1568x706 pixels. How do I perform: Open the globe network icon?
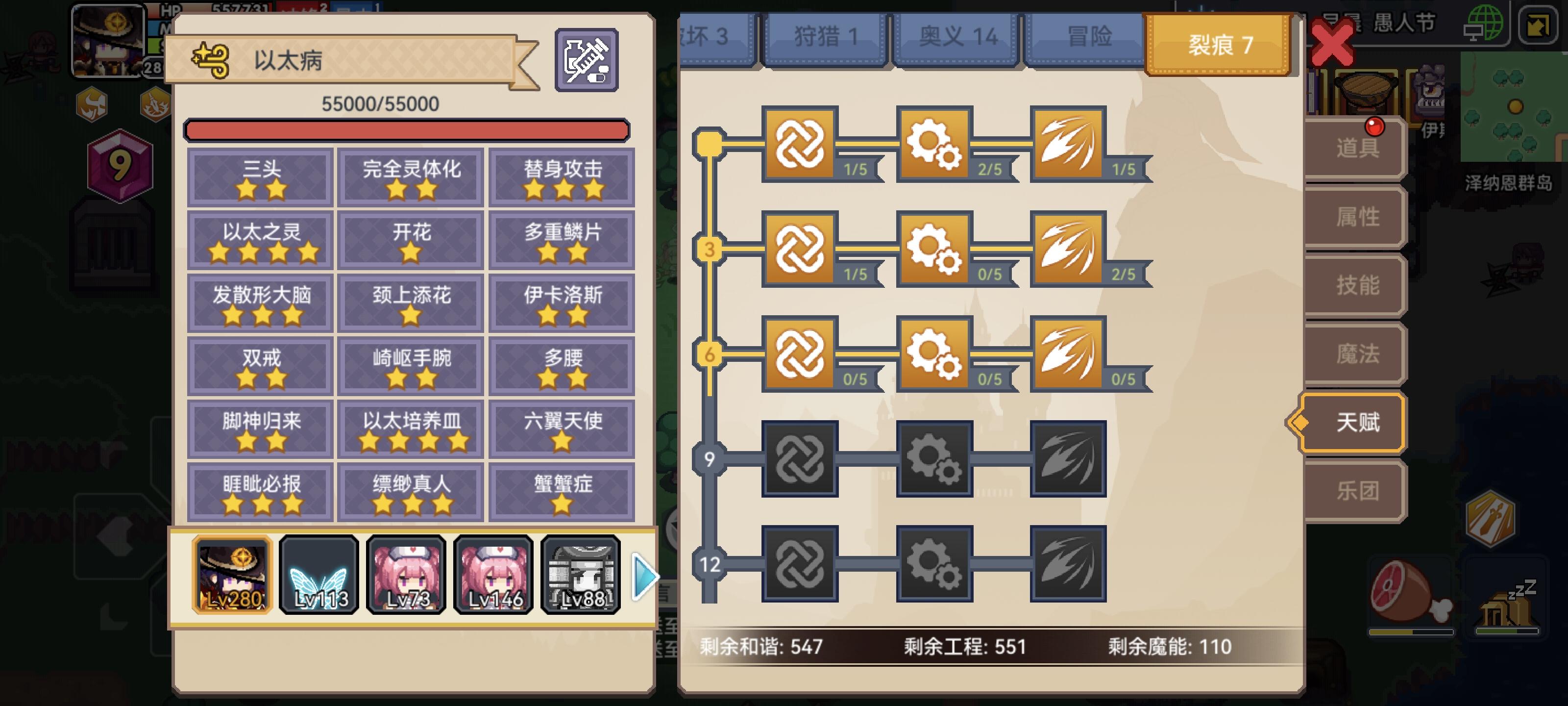click(x=1483, y=23)
